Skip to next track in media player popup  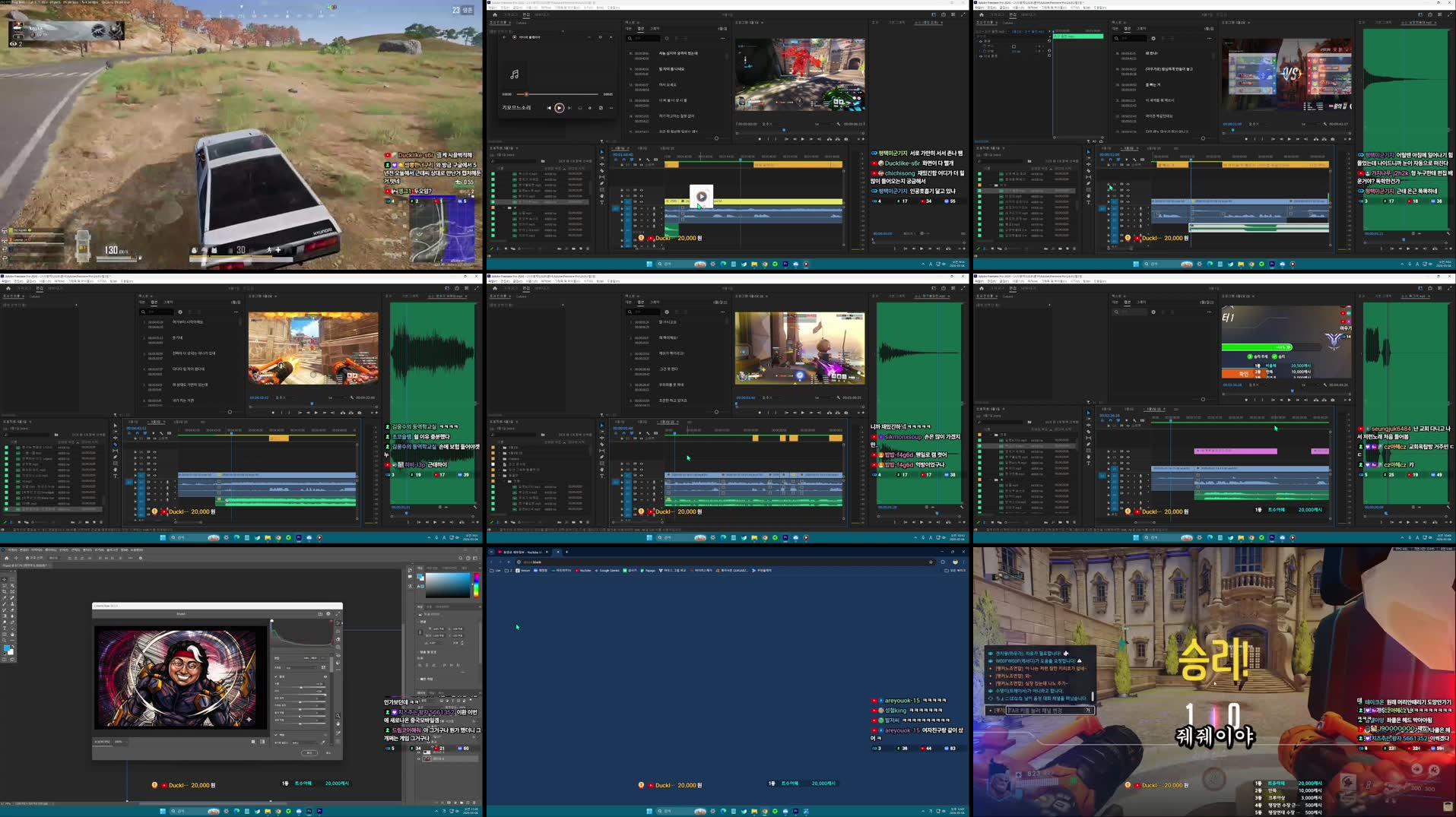click(569, 108)
